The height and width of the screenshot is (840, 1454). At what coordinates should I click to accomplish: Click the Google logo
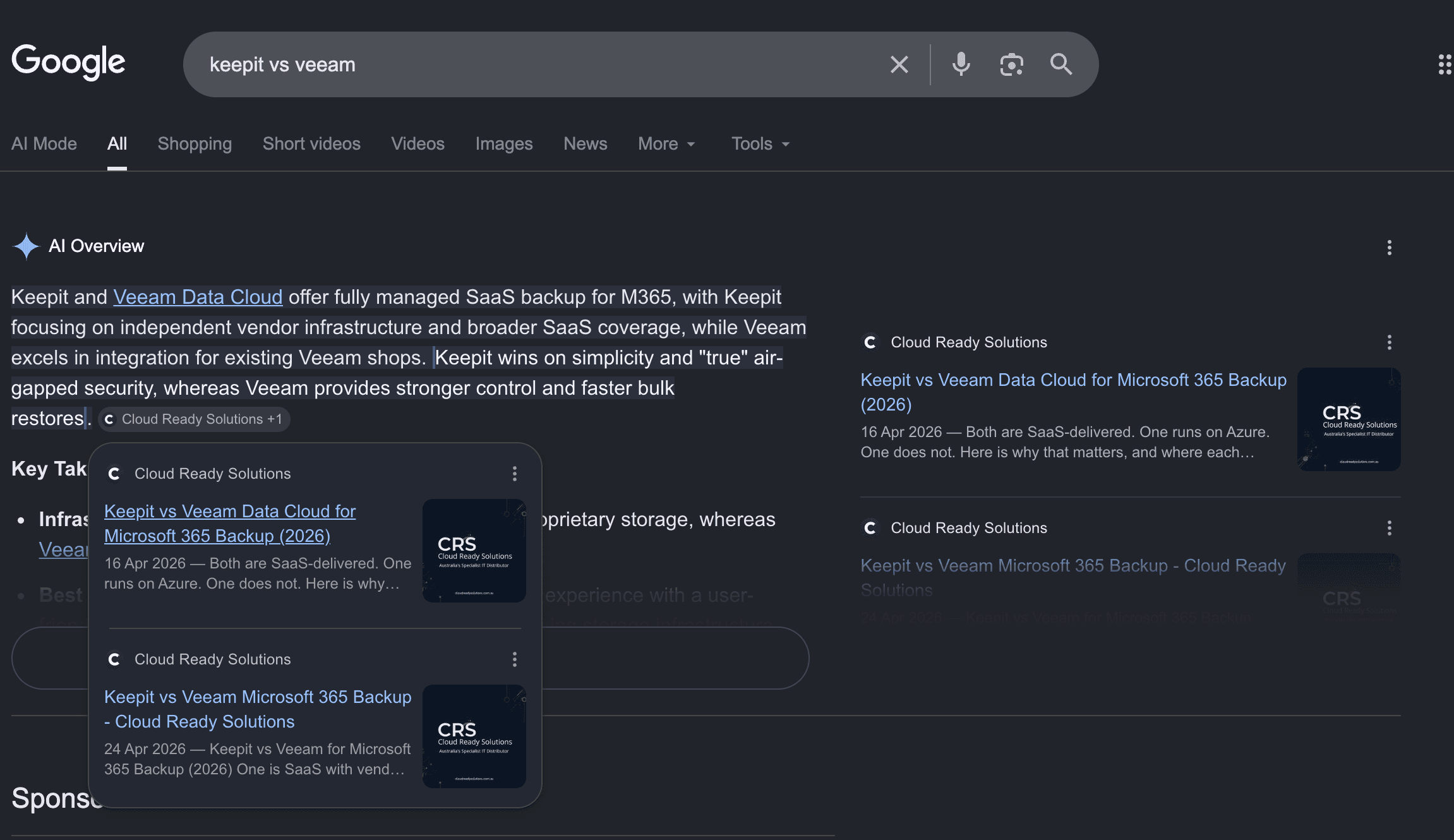(x=68, y=63)
